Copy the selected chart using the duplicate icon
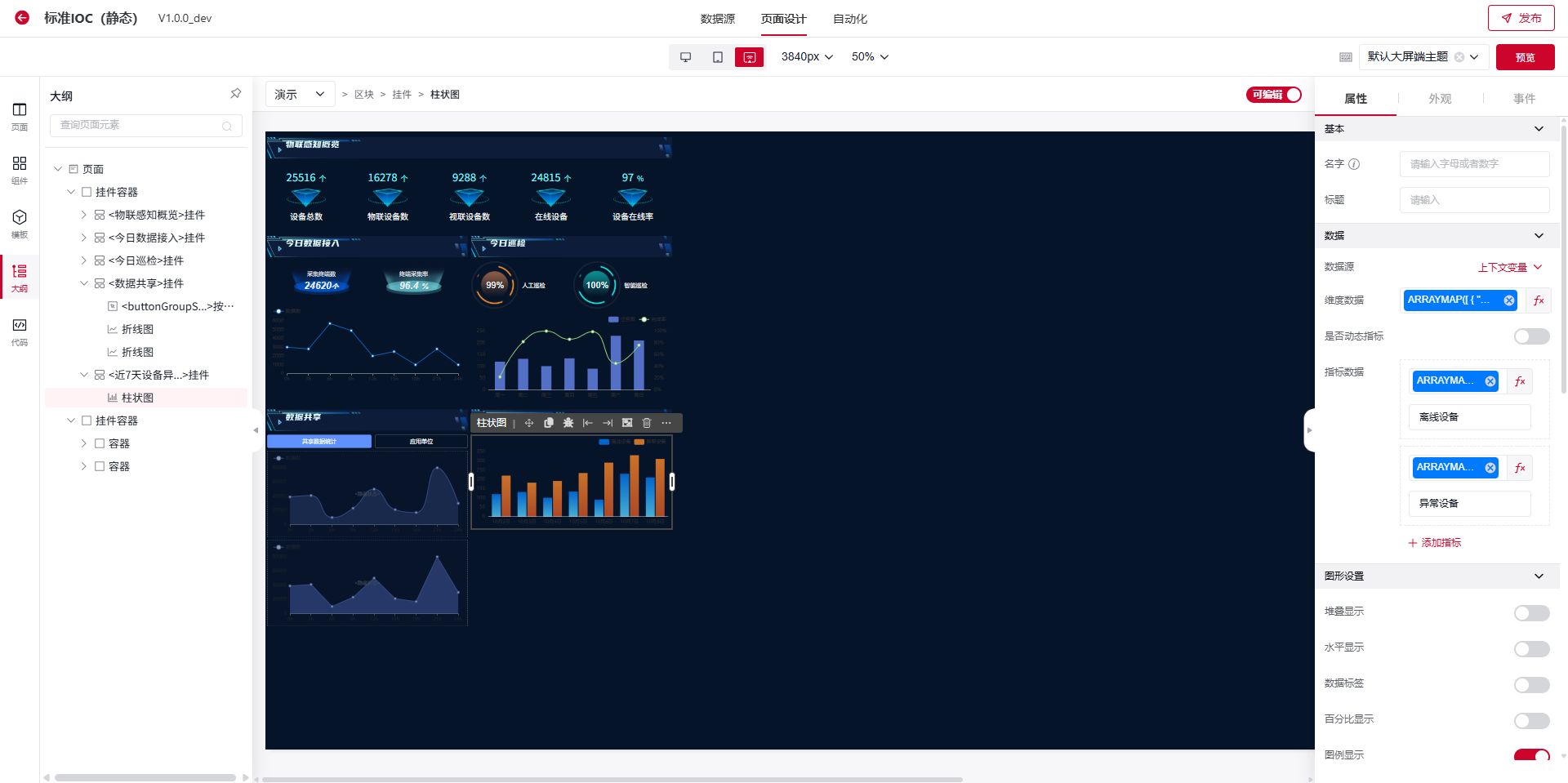 coord(549,423)
